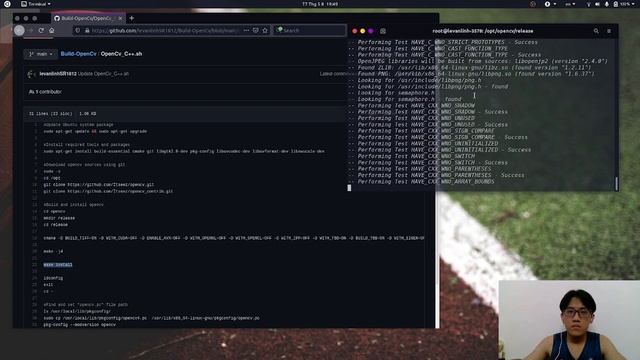Click the sudo apt-get update code line
The width and height of the screenshot is (640, 360).
(x=95, y=131)
